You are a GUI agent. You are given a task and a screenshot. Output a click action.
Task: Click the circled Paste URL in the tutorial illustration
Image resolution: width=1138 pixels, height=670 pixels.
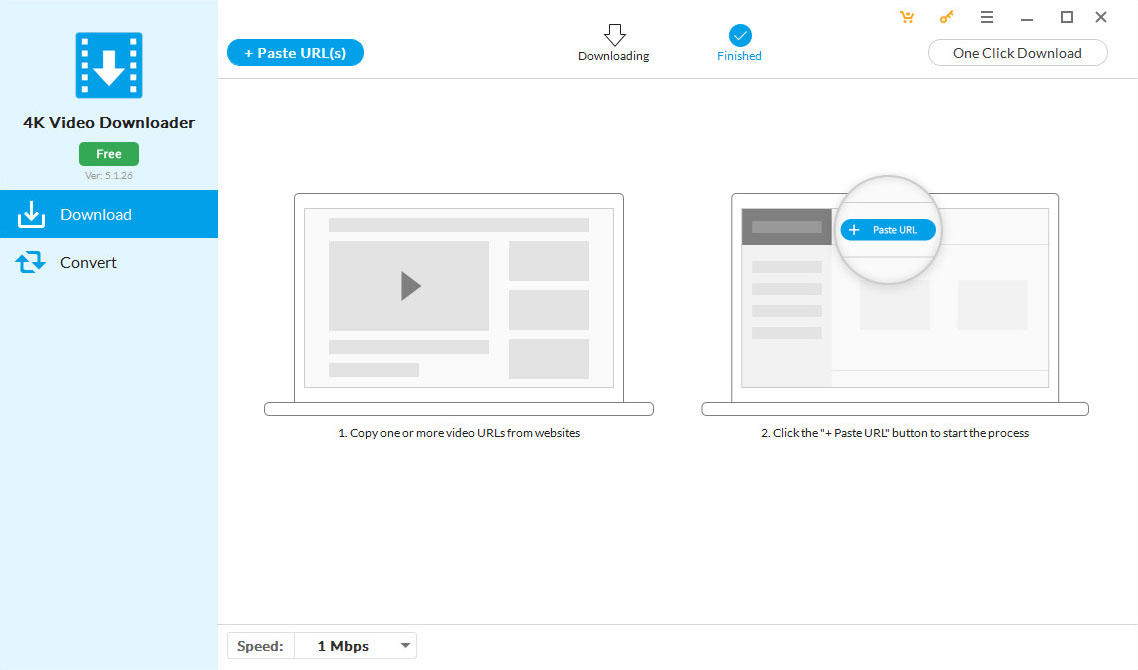point(887,229)
